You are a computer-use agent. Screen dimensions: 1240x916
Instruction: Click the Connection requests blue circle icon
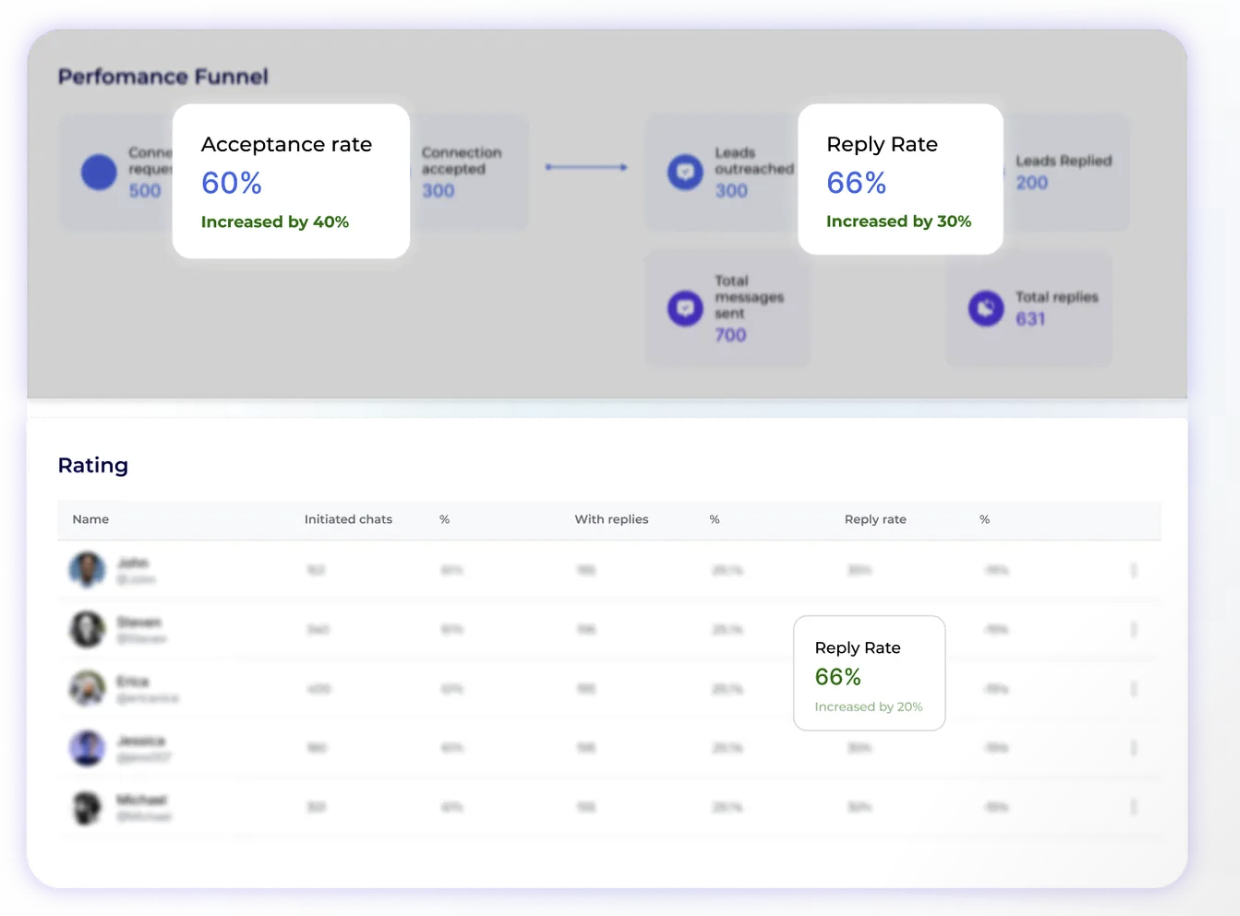click(x=99, y=172)
